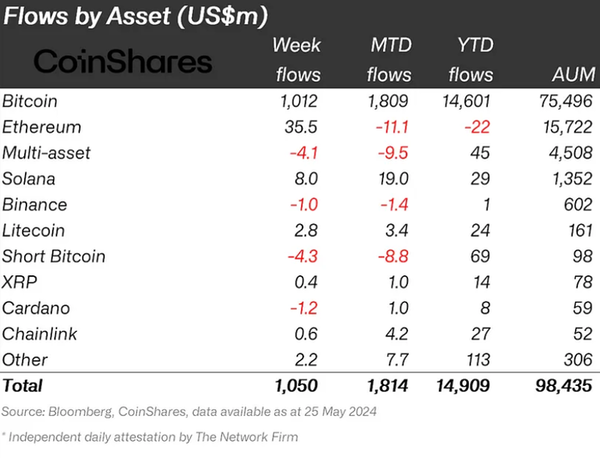Select the Total row label
This screenshot has height=458, width=600.
click(x=24, y=385)
